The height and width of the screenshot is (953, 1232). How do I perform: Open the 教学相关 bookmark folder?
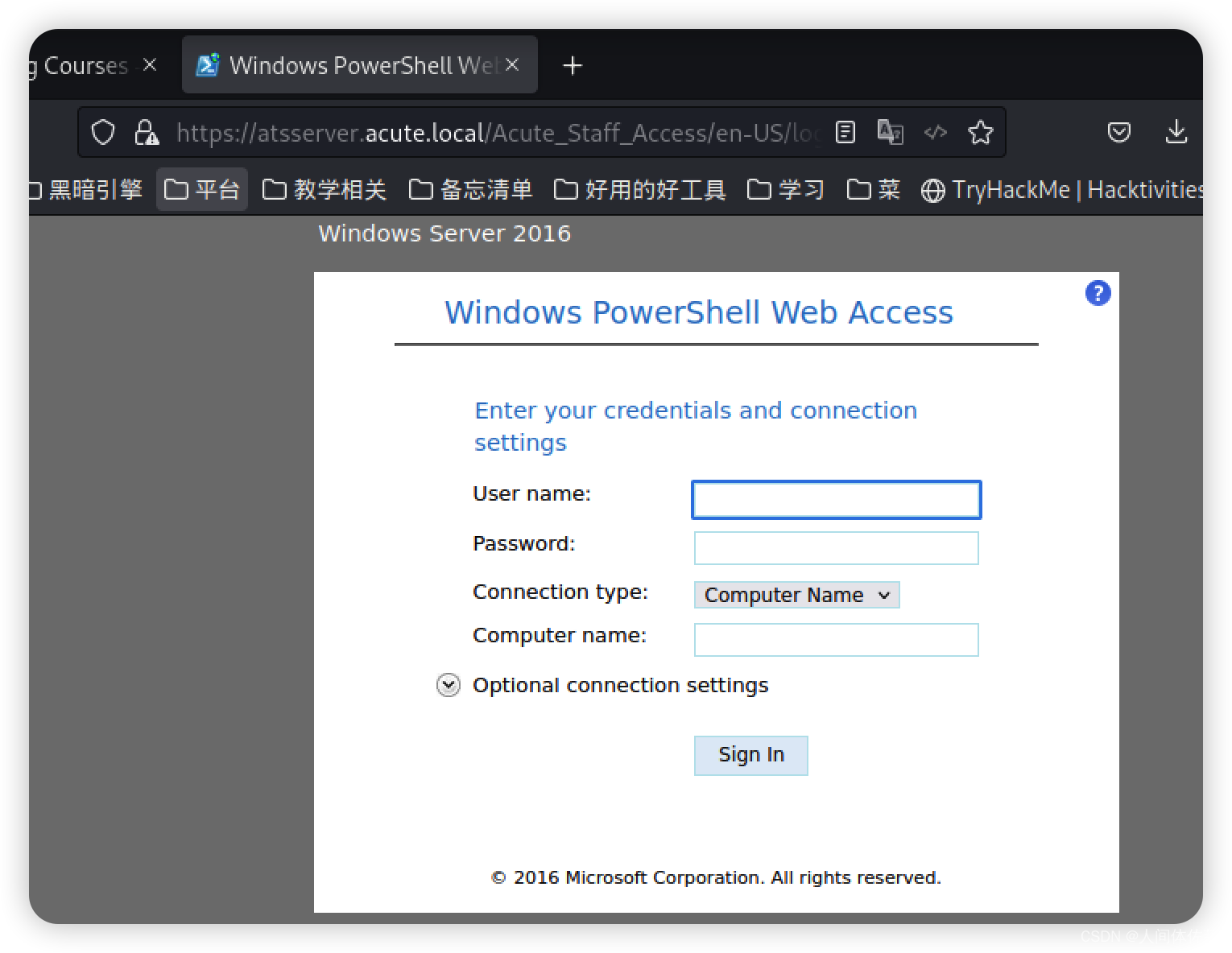(x=325, y=190)
